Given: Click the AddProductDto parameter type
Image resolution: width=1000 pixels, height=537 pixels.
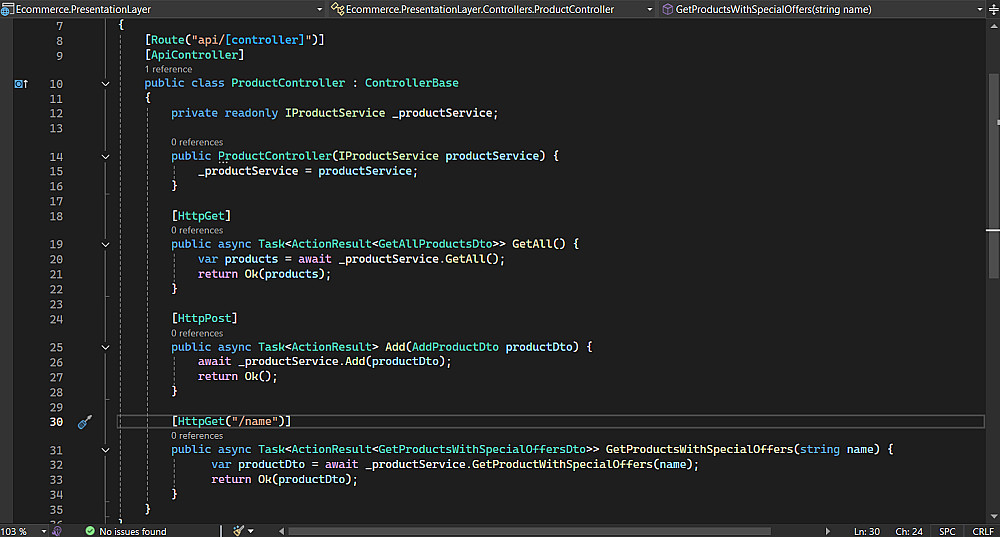Looking at the screenshot, I should [x=455, y=347].
